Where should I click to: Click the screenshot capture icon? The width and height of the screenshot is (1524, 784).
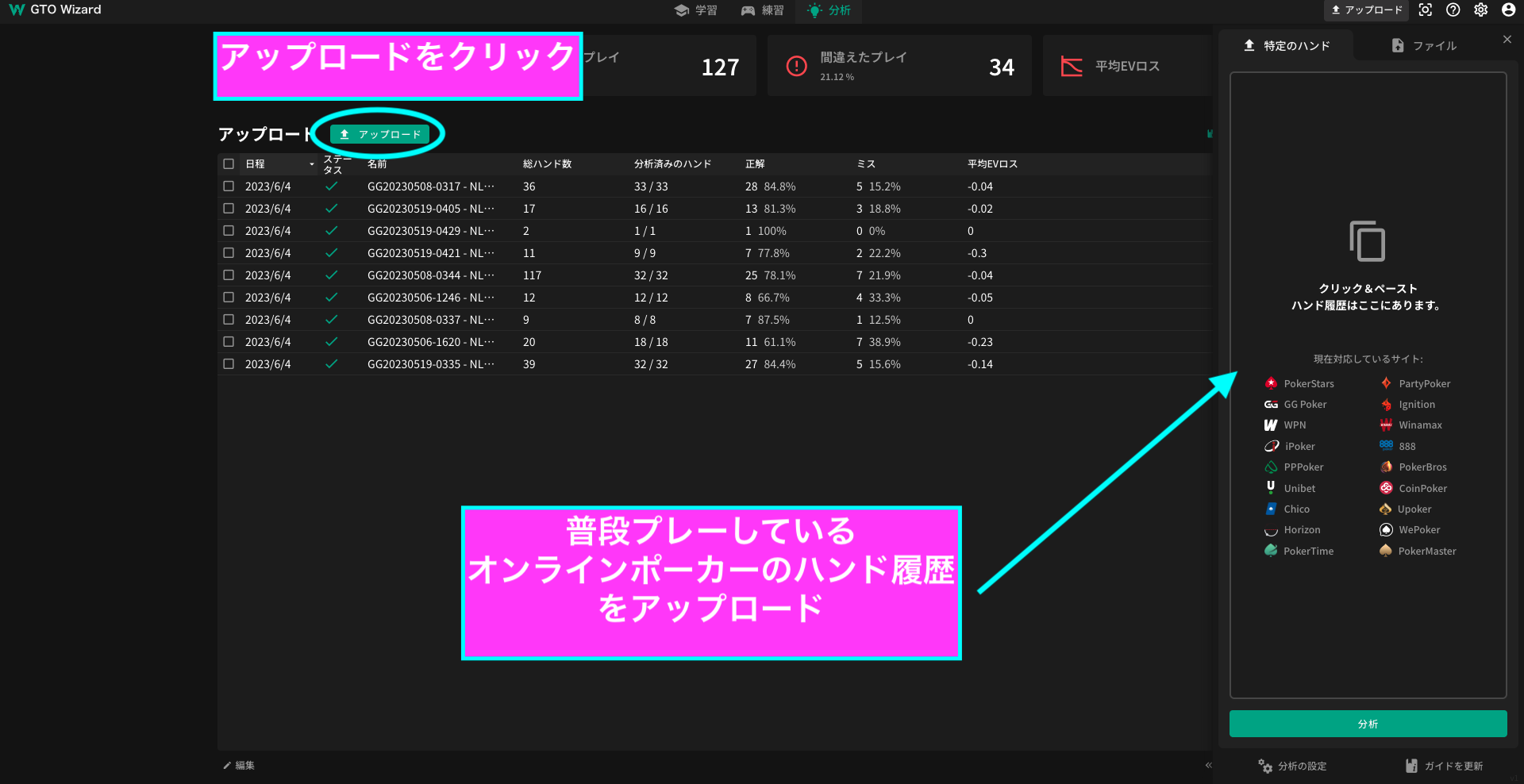tap(1426, 10)
